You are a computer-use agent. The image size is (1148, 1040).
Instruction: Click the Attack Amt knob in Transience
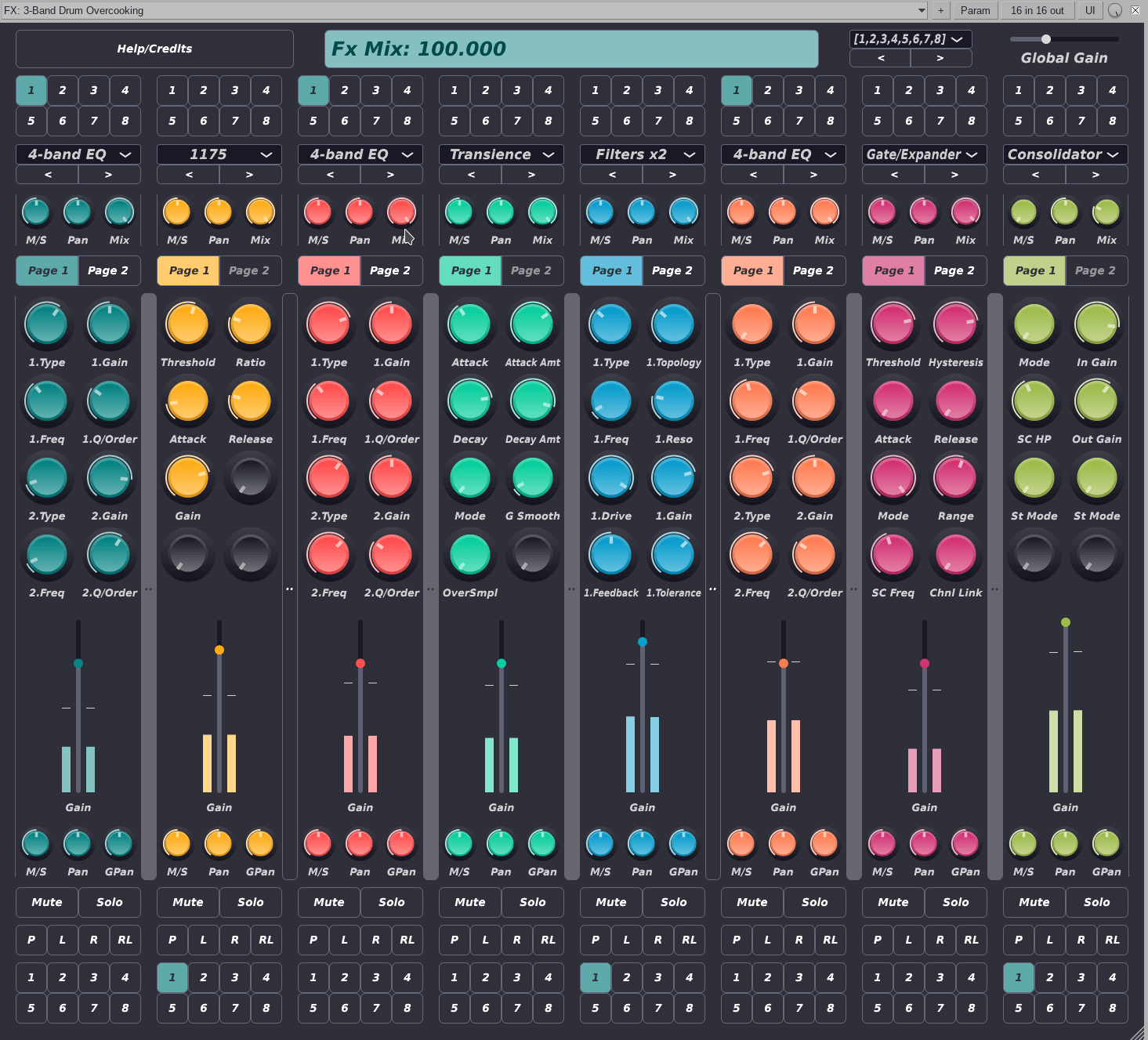(532, 324)
